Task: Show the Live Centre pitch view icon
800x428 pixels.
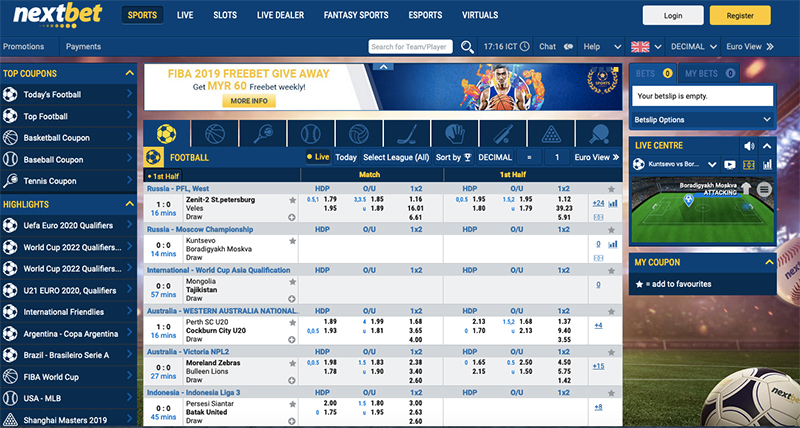Action: tap(749, 165)
